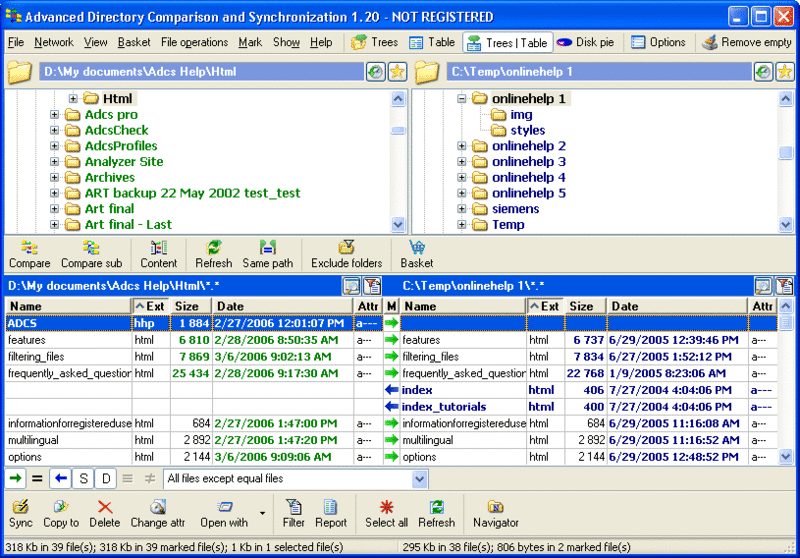Click the Same path icon
800x558 pixels.
[268, 248]
